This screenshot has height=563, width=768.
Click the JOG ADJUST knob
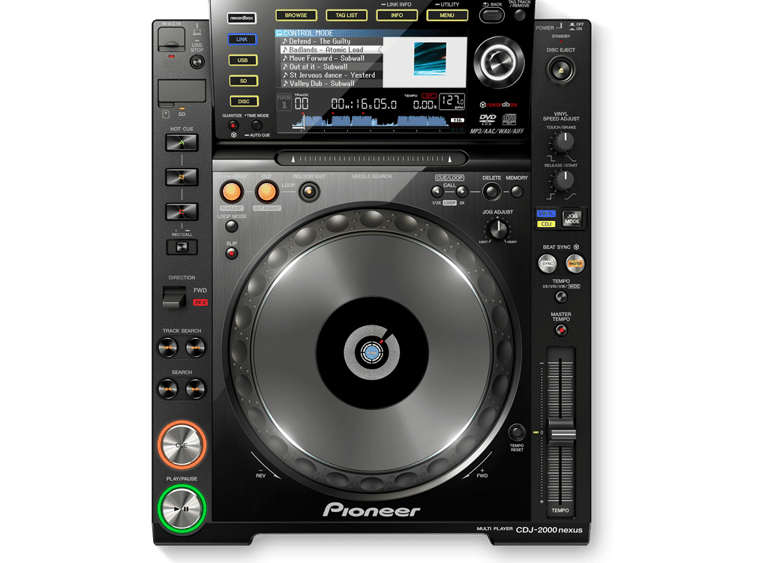click(498, 229)
